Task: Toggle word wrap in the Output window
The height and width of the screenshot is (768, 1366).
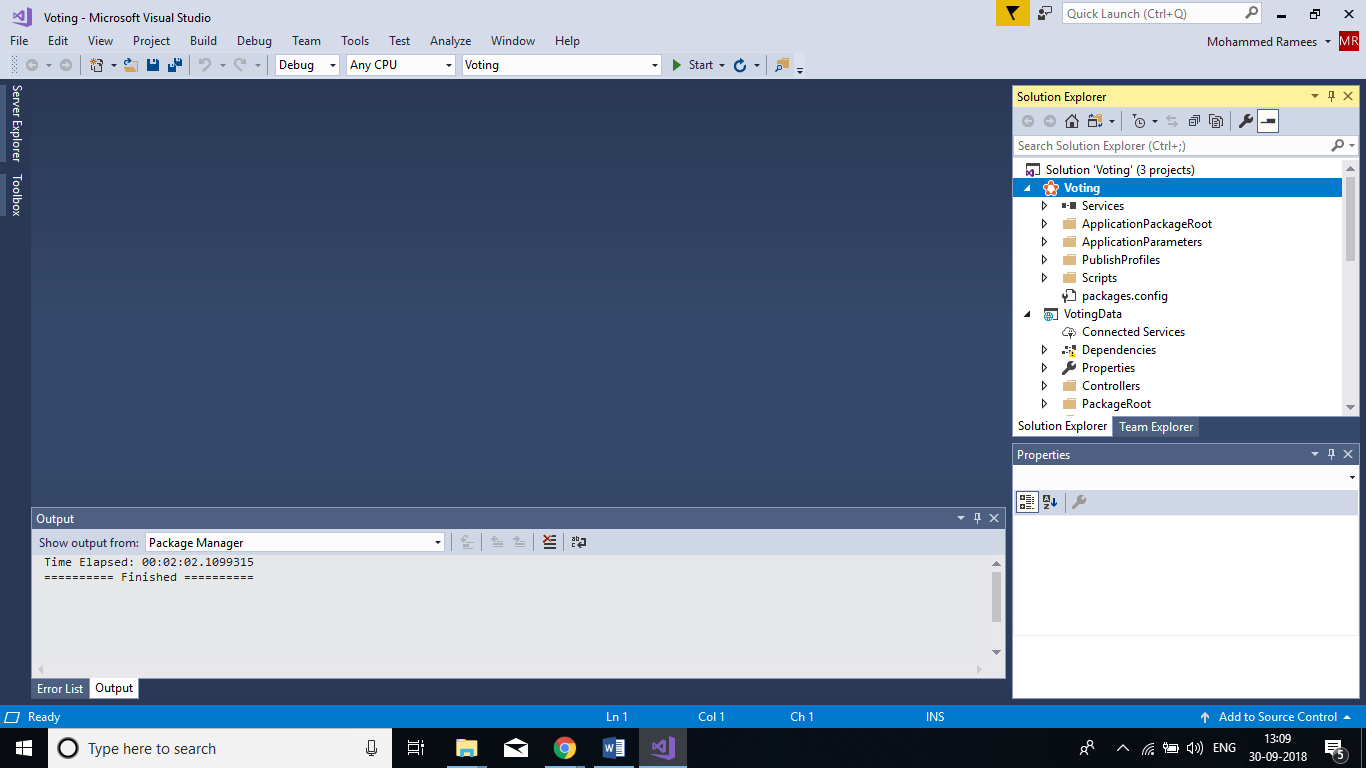Action: (578, 542)
